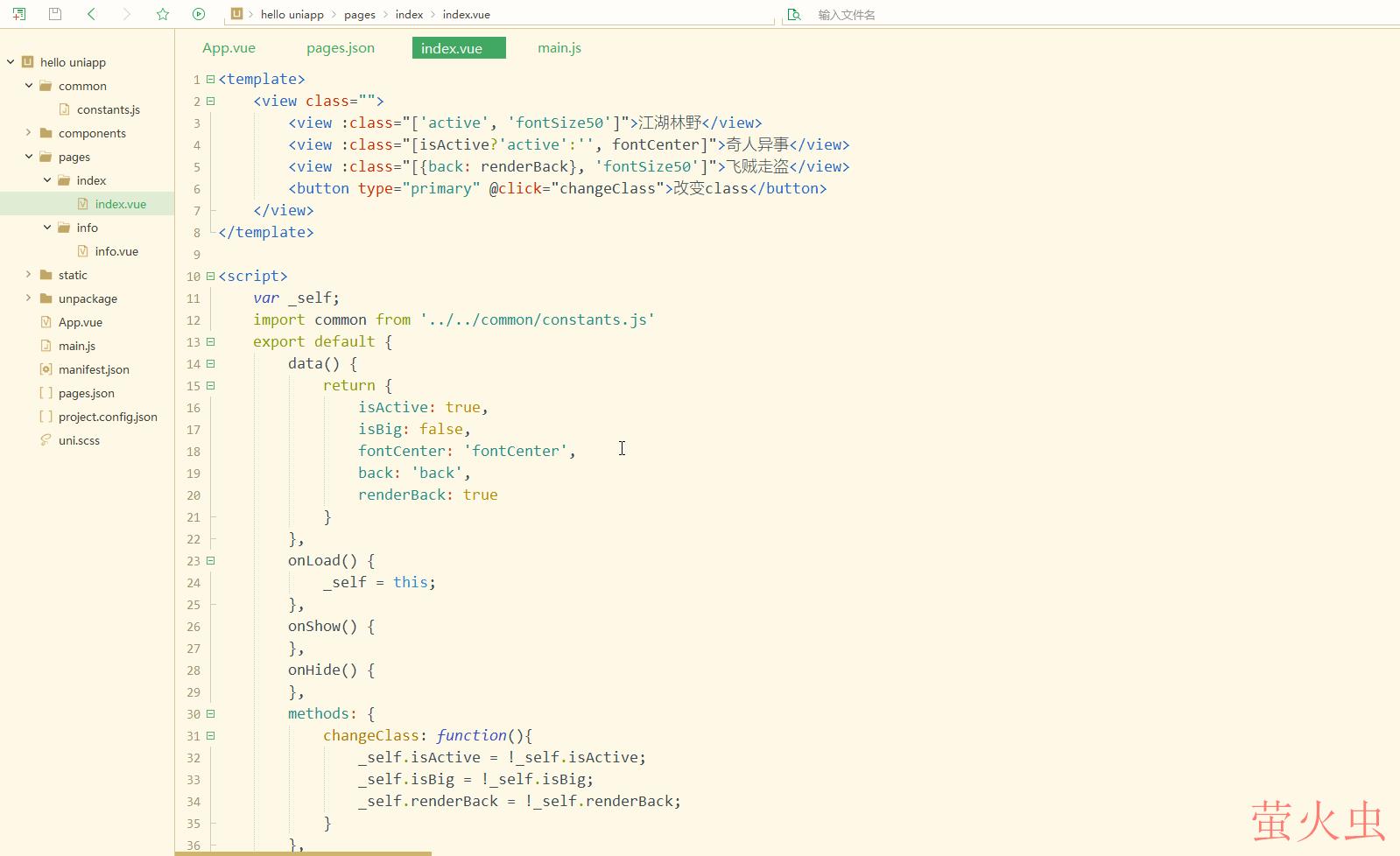This screenshot has width=1400, height=856.
Task: Open manifest.json in the project tree
Action: (x=94, y=369)
